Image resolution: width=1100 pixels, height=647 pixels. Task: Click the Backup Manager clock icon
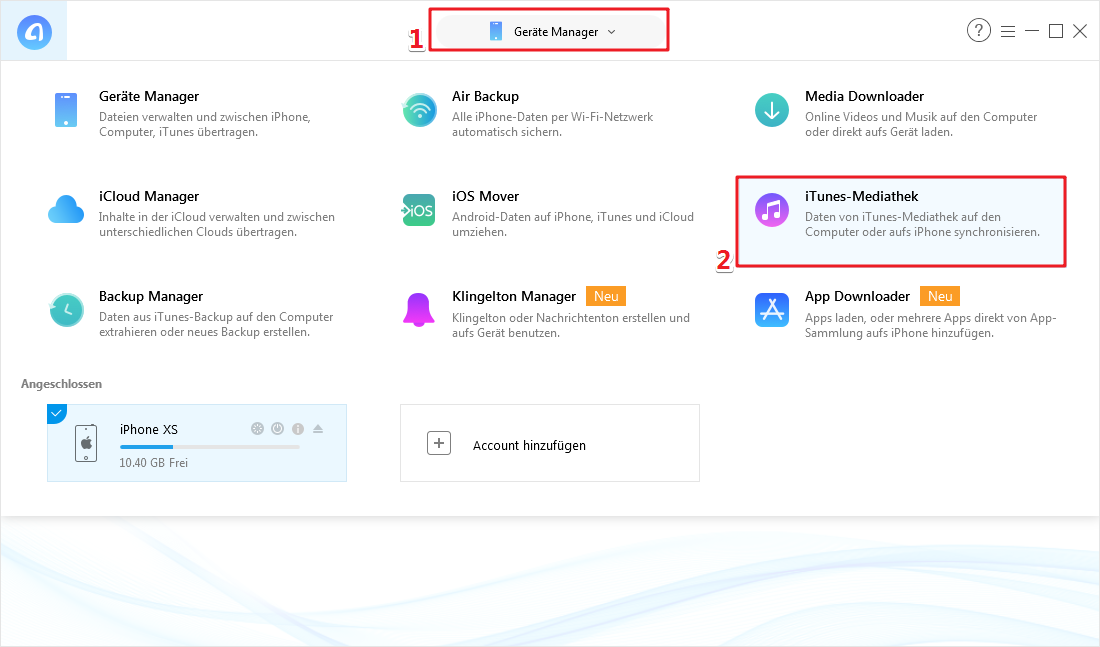pos(67,310)
